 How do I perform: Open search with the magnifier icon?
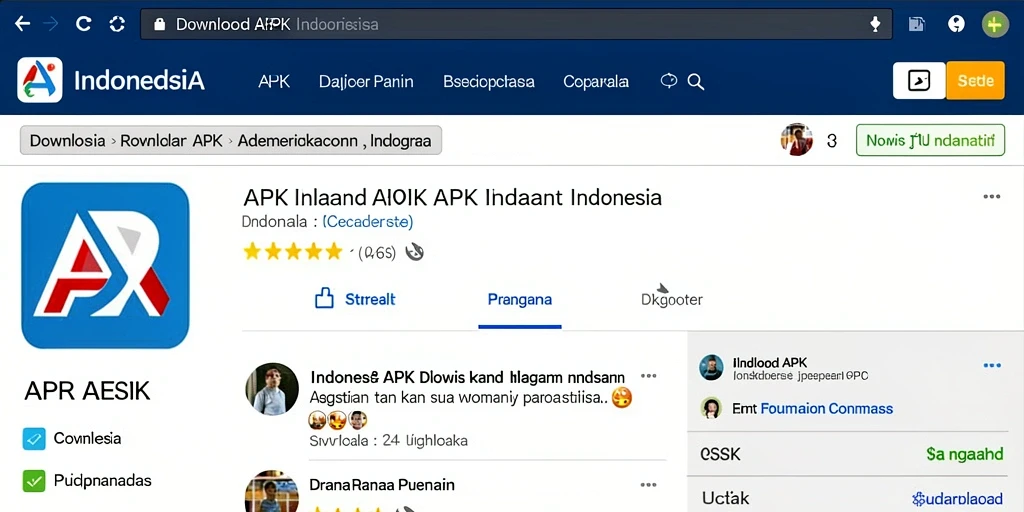[696, 82]
